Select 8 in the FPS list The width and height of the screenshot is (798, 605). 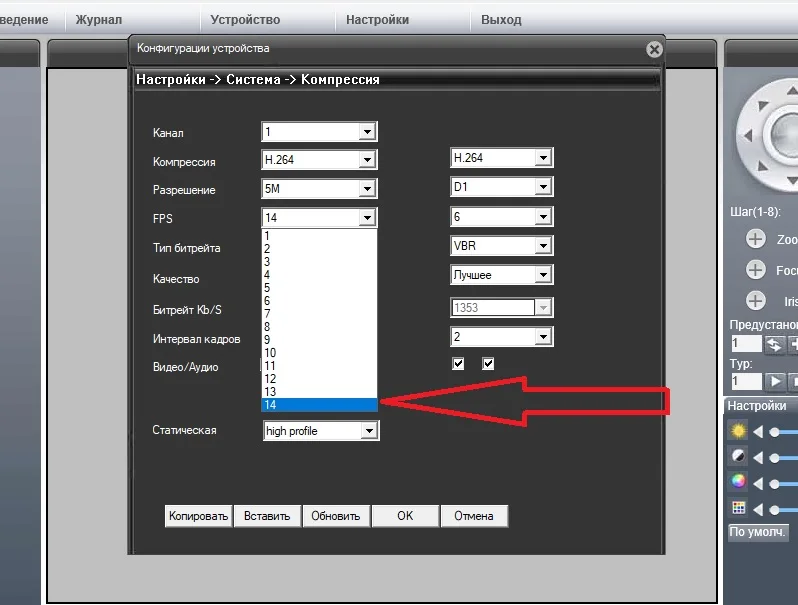[319, 327]
